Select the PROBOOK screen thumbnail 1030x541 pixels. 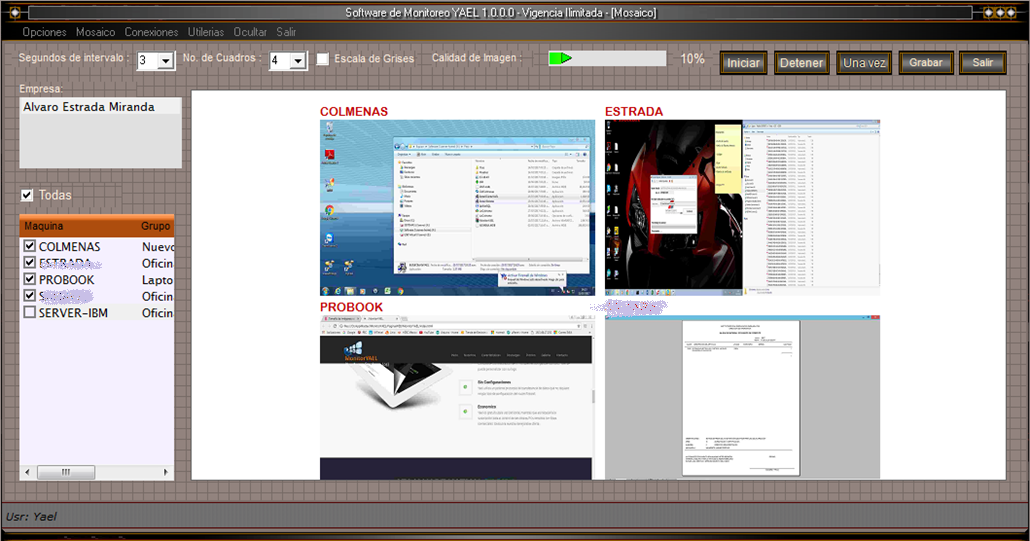[x=457, y=397]
